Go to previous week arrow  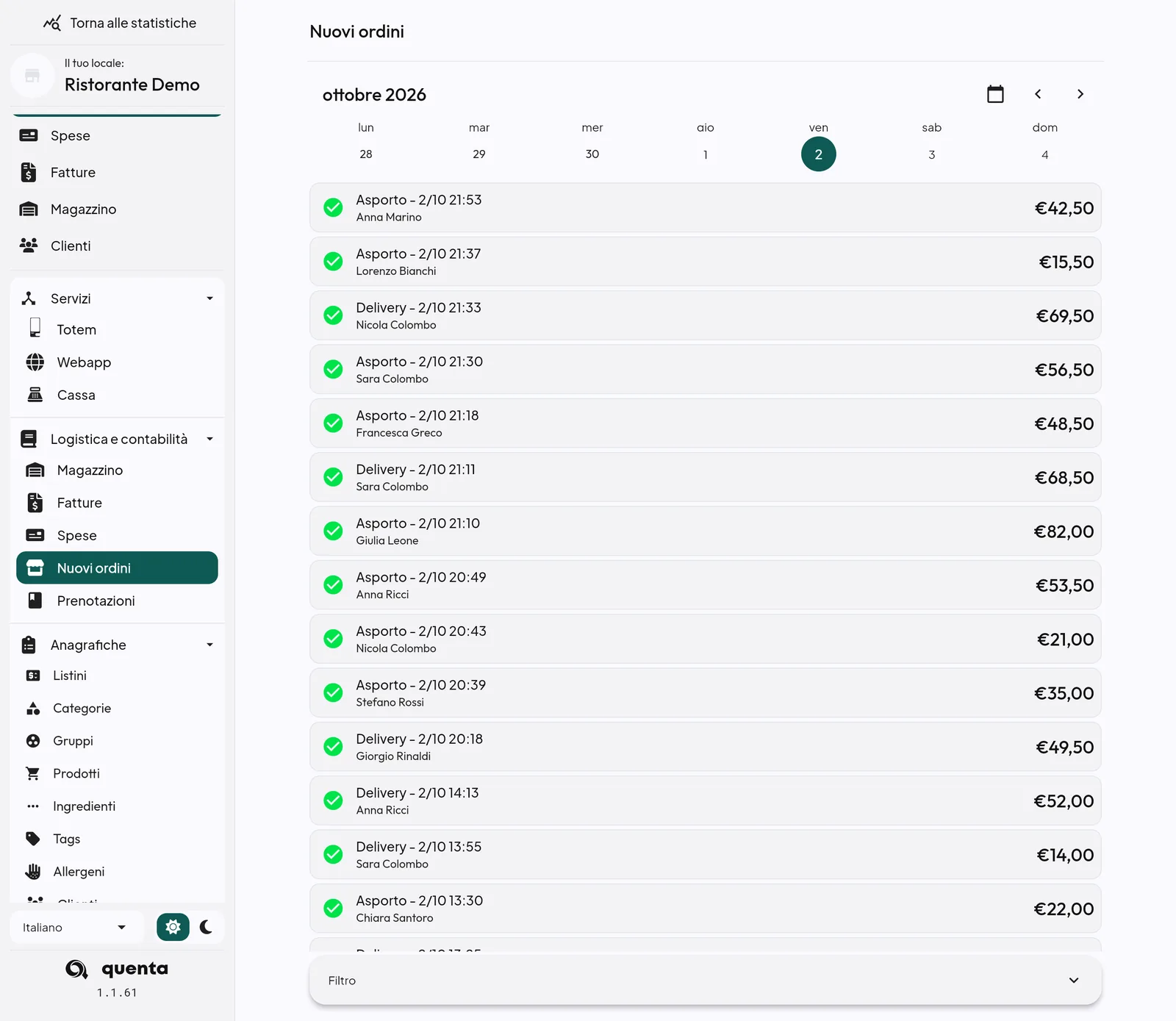1038,94
